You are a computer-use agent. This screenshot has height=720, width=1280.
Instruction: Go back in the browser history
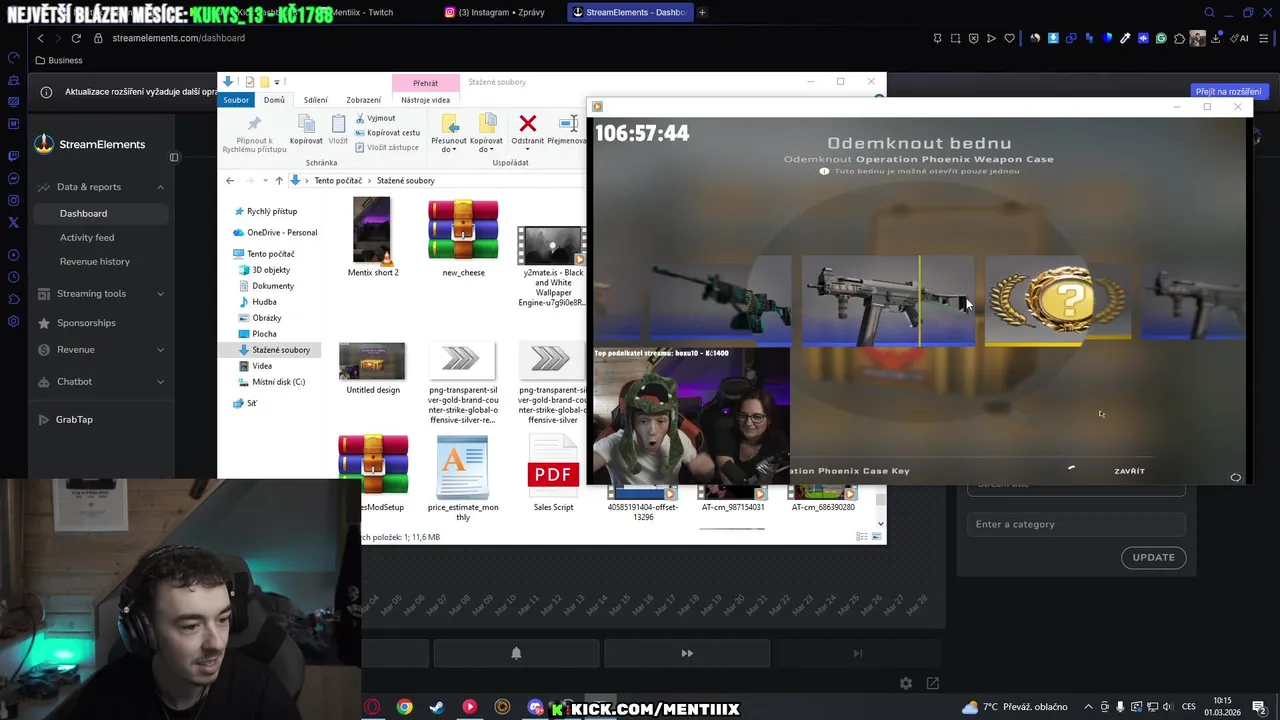[41, 38]
